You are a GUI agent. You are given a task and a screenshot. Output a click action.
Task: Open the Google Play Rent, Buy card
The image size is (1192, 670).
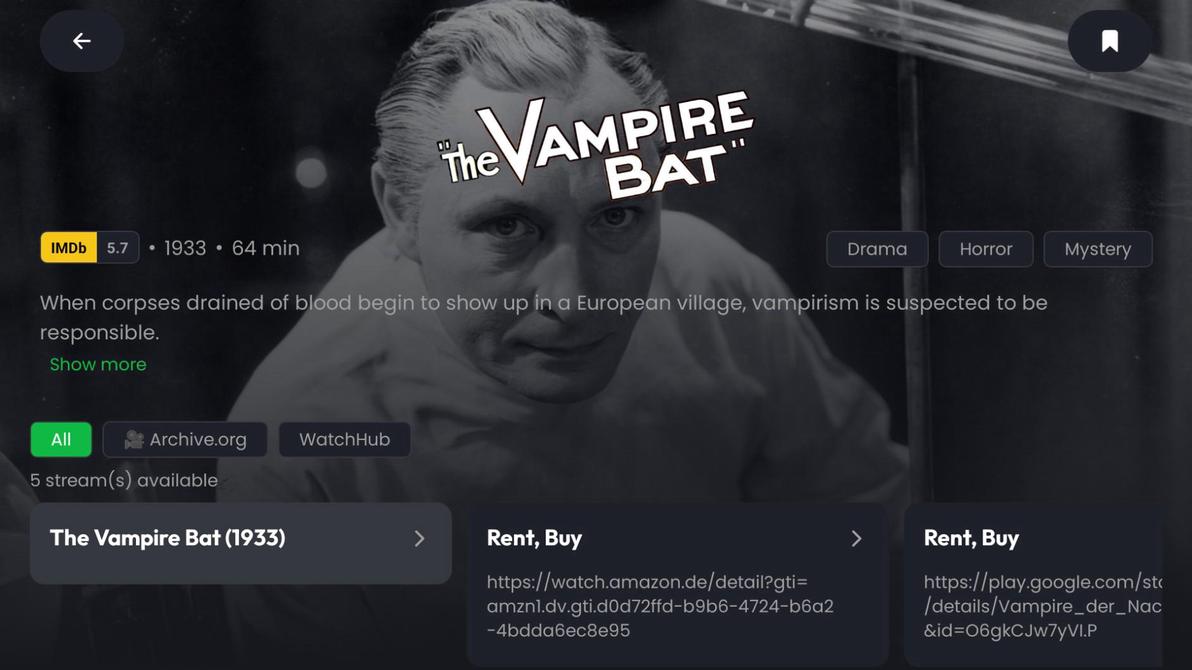[1033, 584]
